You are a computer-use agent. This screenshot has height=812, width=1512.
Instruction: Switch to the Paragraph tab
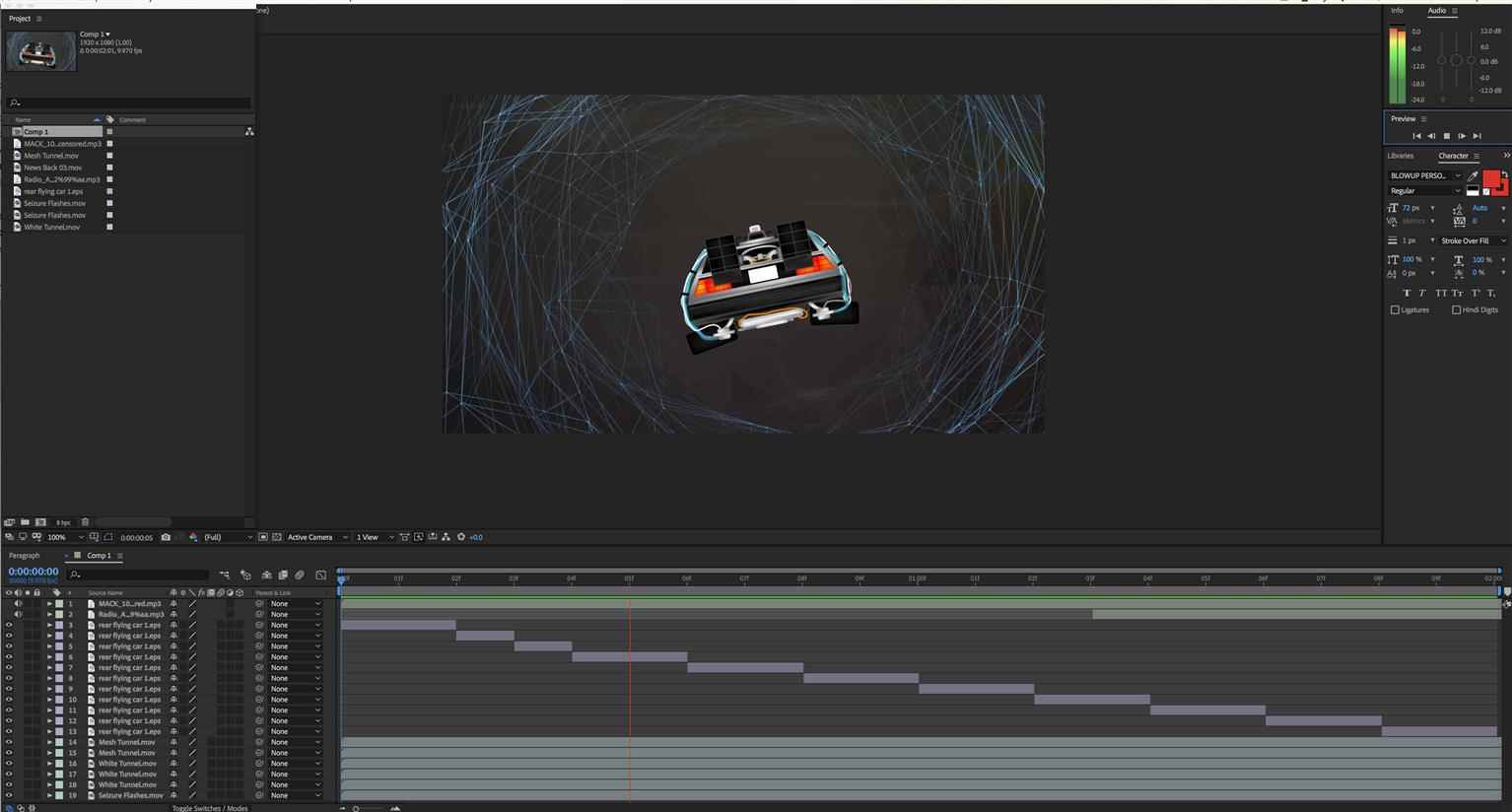point(24,556)
